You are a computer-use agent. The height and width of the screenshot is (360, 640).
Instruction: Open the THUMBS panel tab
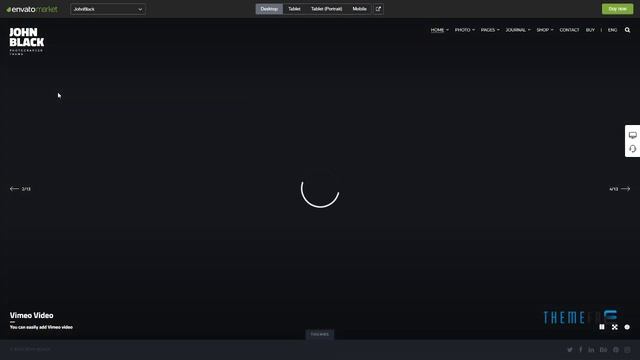[320, 334]
